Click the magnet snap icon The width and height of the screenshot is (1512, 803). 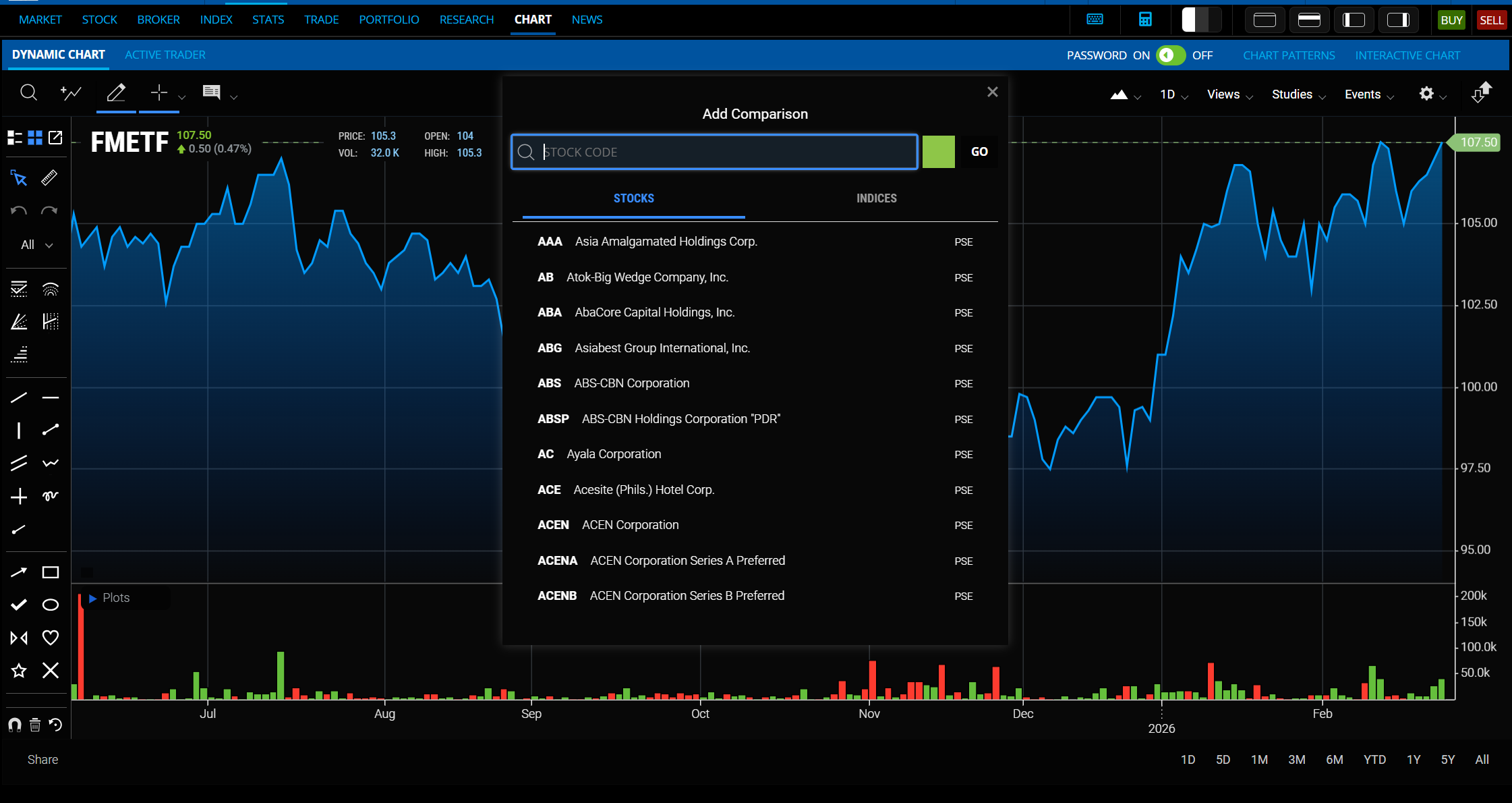coord(14,725)
